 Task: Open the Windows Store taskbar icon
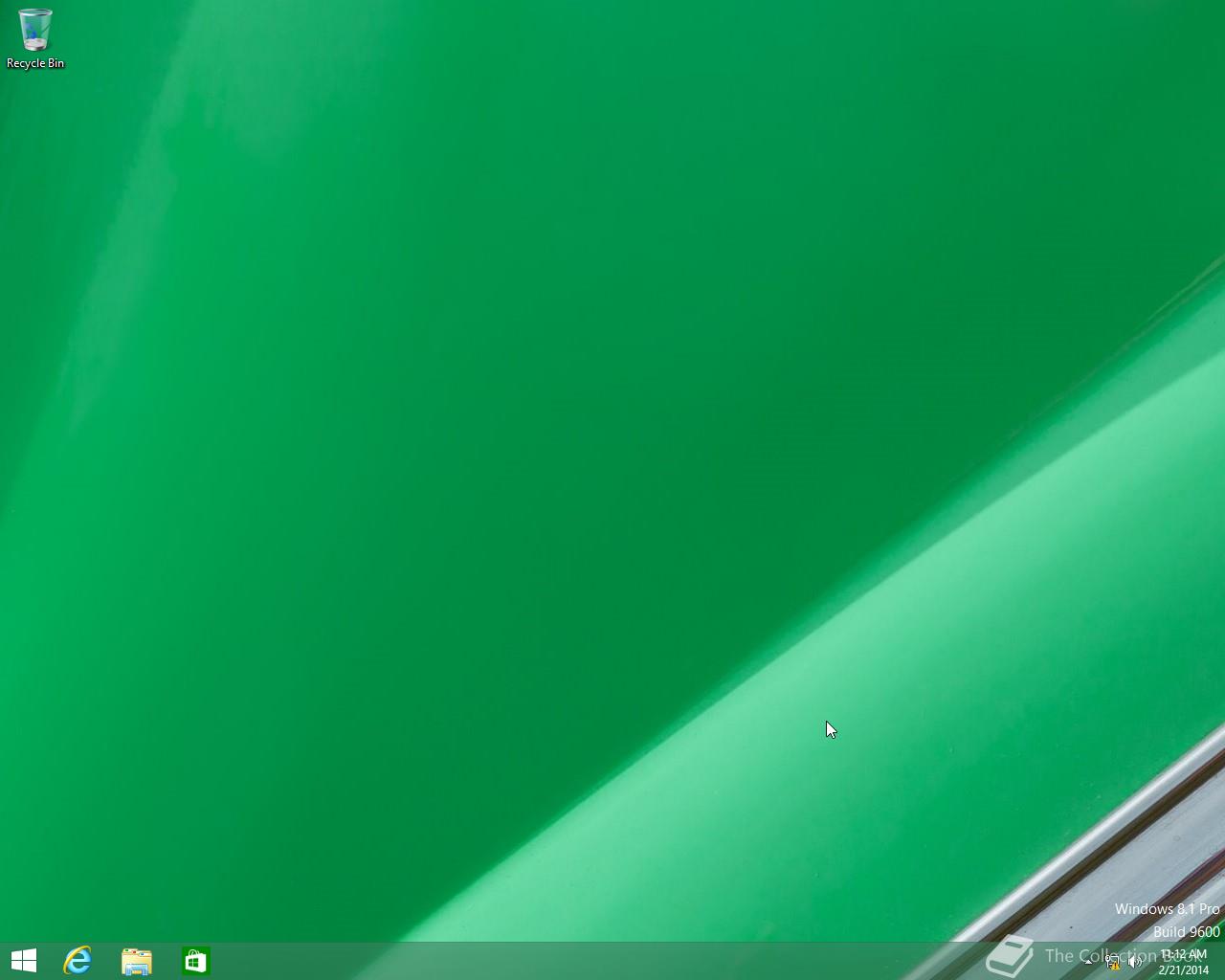click(196, 961)
